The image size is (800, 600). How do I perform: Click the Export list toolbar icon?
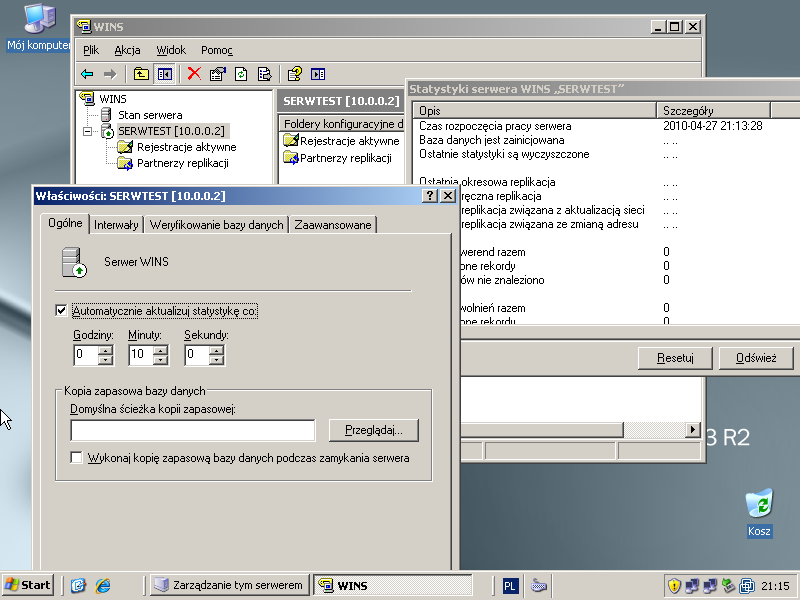[264, 74]
